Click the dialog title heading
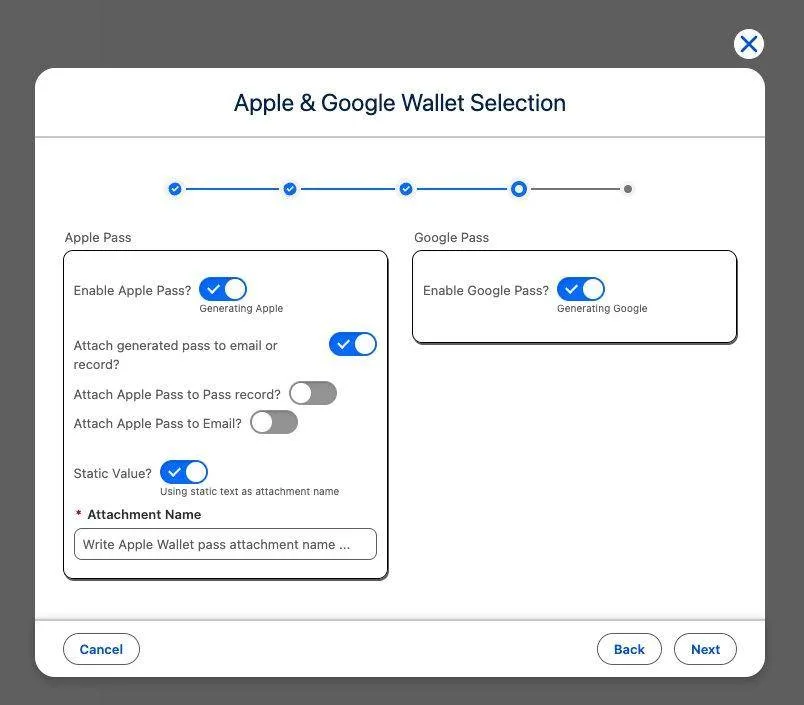Screen dimensions: 804x705 (400, 103)
